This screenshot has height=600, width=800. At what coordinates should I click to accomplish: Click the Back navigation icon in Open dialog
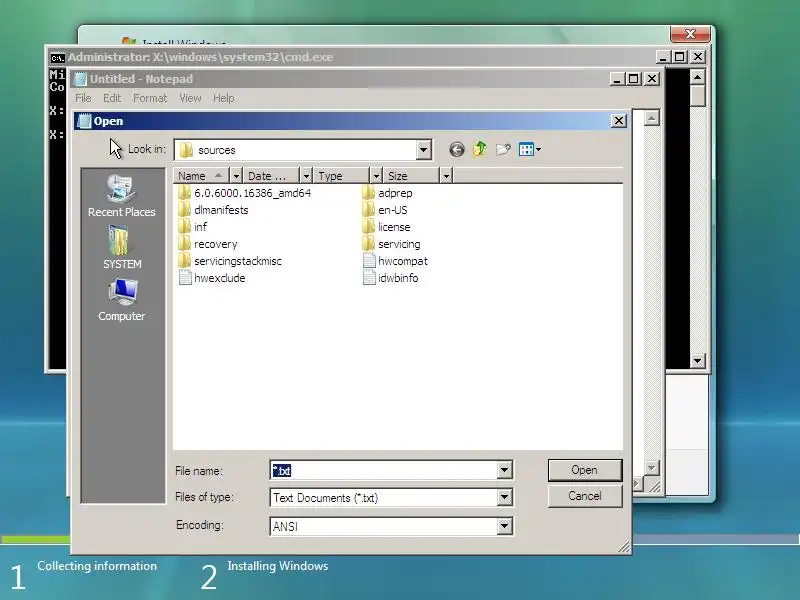(x=457, y=149)
